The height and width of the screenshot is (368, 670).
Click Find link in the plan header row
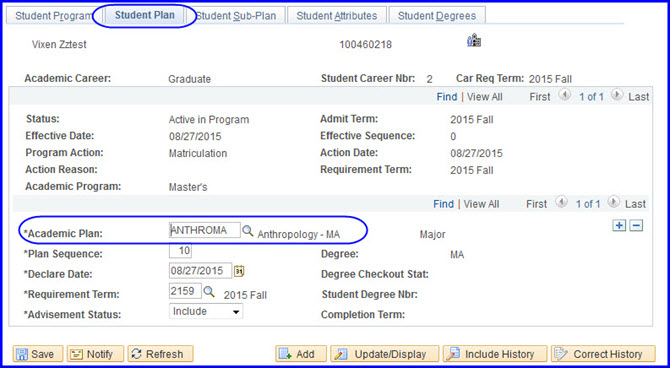pos(443,204)
